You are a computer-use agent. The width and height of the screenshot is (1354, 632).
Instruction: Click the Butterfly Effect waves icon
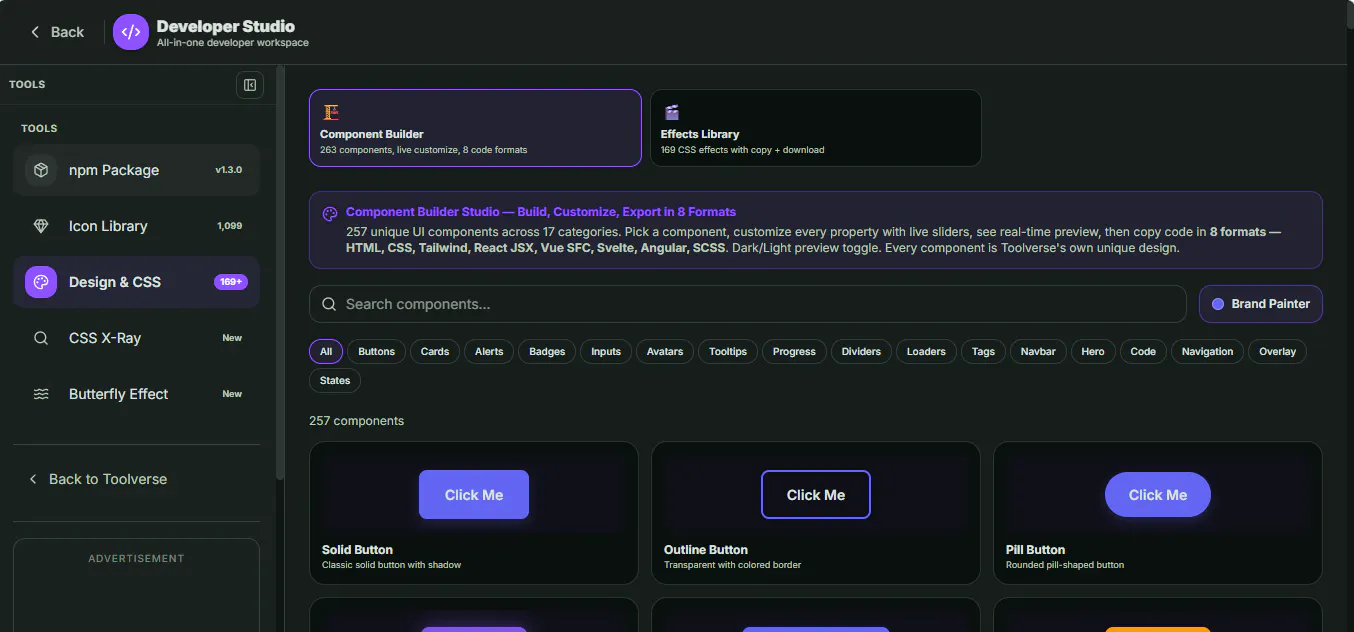click(41, 394)
